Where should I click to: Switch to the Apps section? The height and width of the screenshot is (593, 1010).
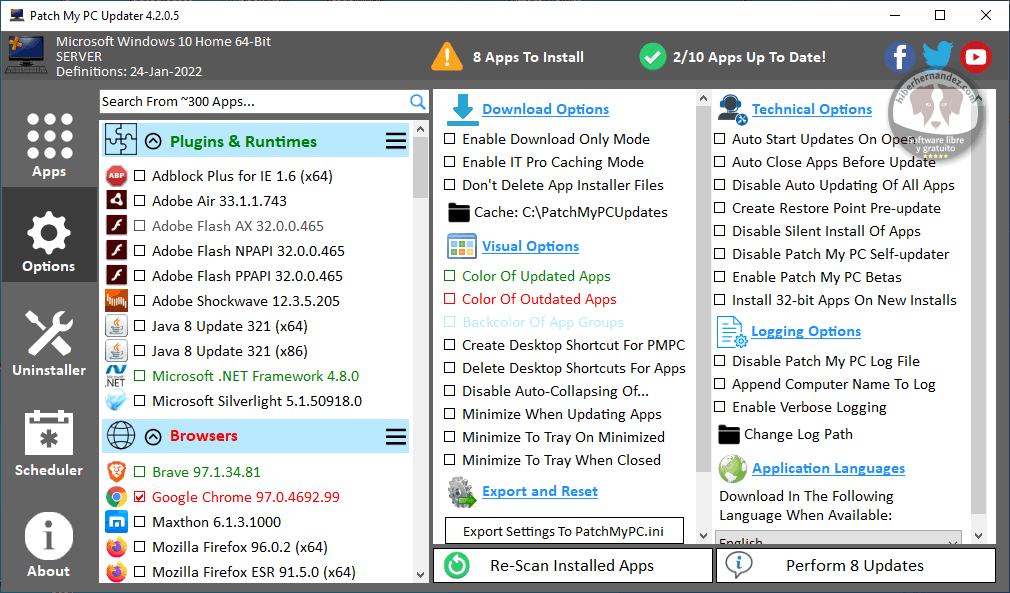point(49,145)
